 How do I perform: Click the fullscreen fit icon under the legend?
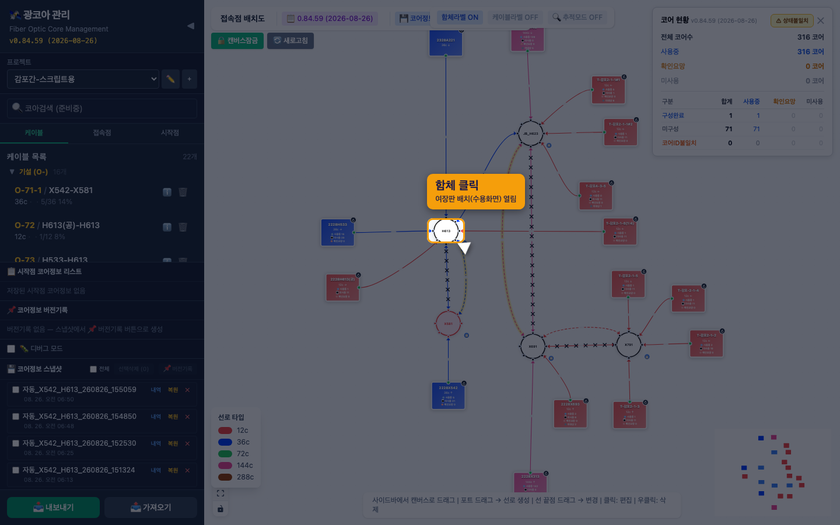point(220,493)
